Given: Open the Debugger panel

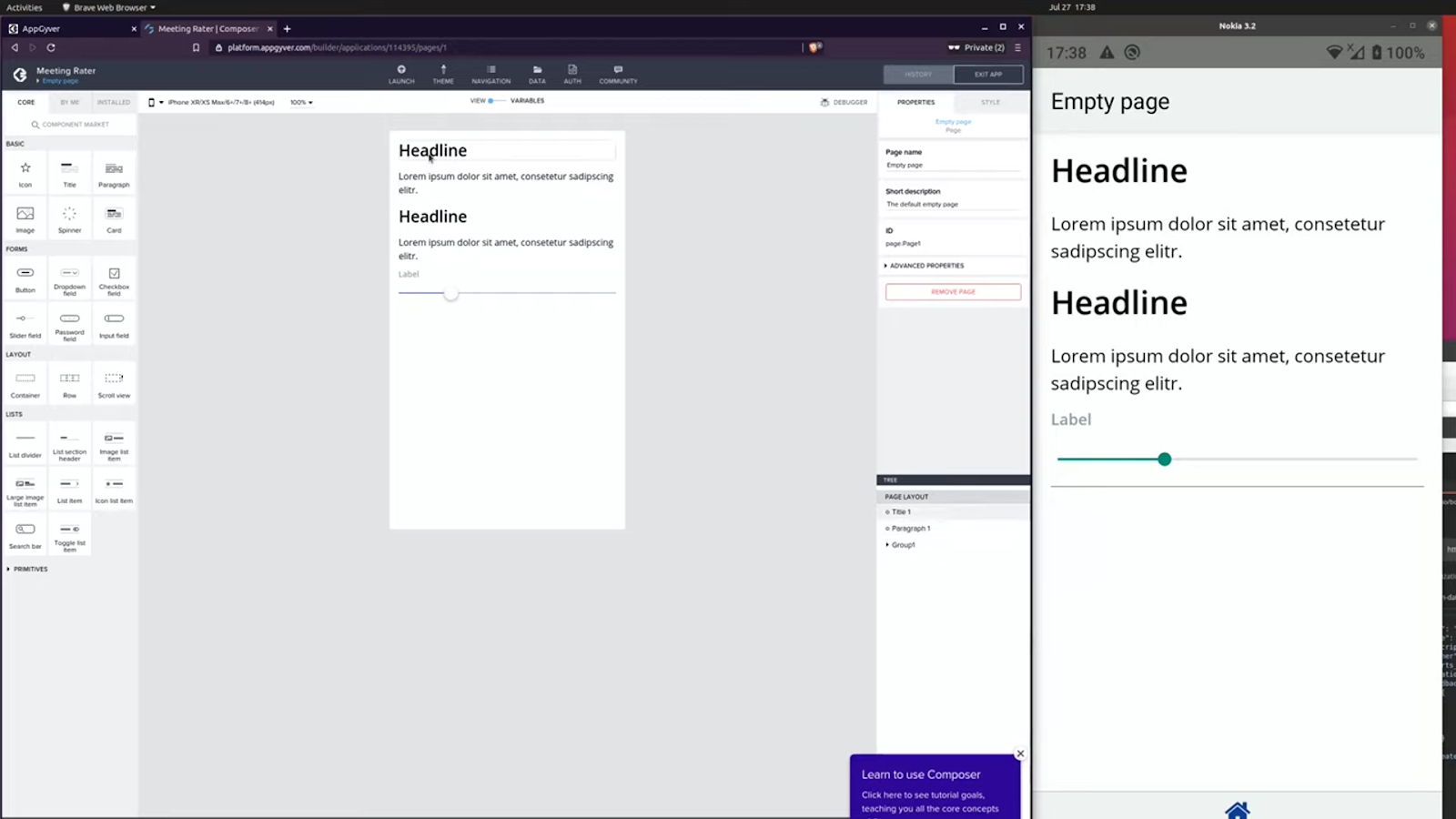Looking at the screenshot, I should coord(844,102).
